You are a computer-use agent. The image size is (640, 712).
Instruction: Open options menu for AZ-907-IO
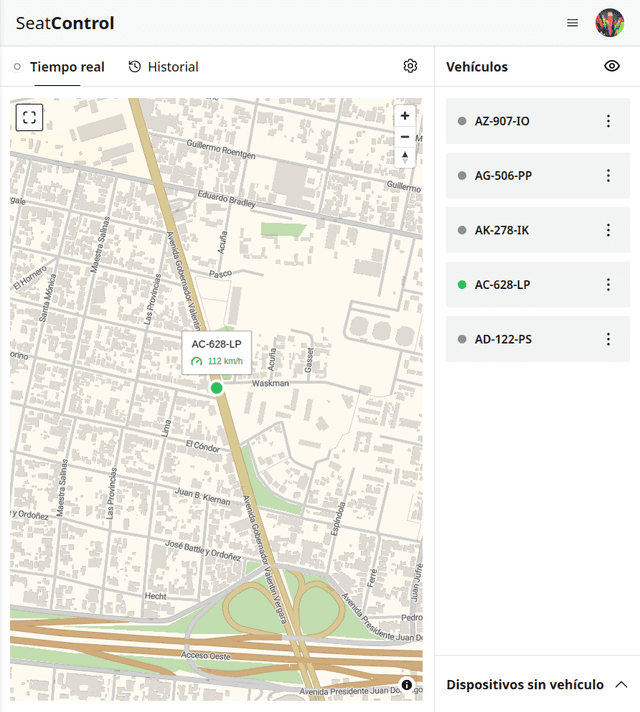pos(607,121)
